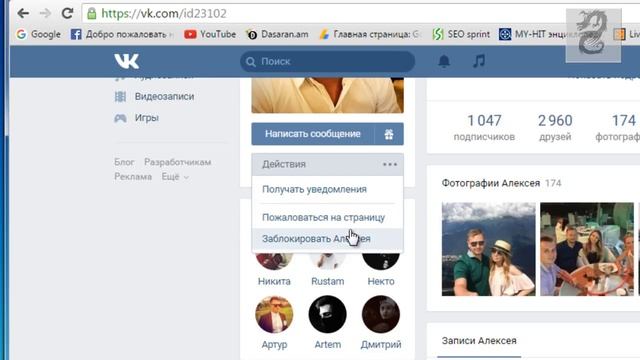Screen dimensions: 640x360
Task: Click Artem's avatar
Action: pyautogui.click(x=327, y=314)
